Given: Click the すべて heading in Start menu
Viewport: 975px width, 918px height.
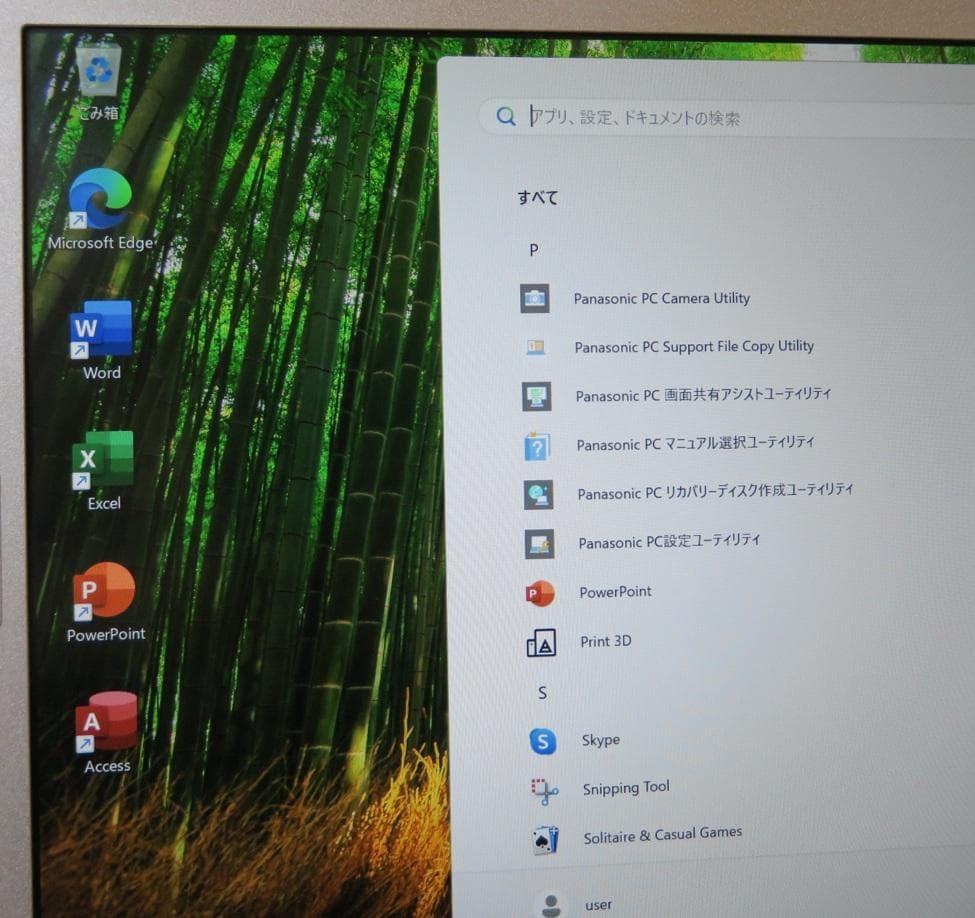Looking at the screenshot, I should [x=538, y=197].
